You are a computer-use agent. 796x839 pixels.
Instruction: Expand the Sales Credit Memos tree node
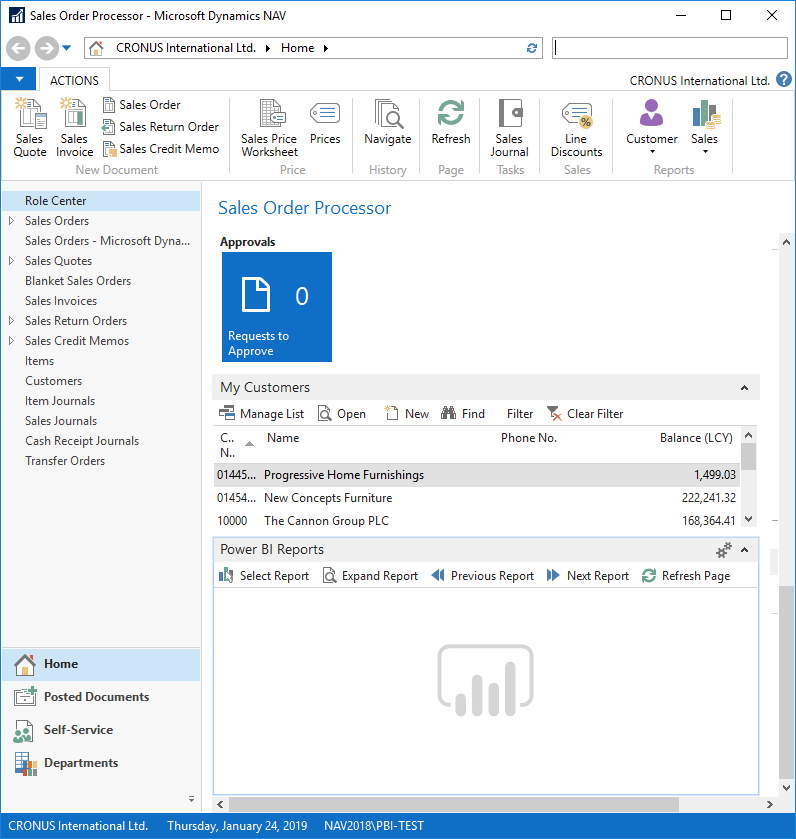11,340
